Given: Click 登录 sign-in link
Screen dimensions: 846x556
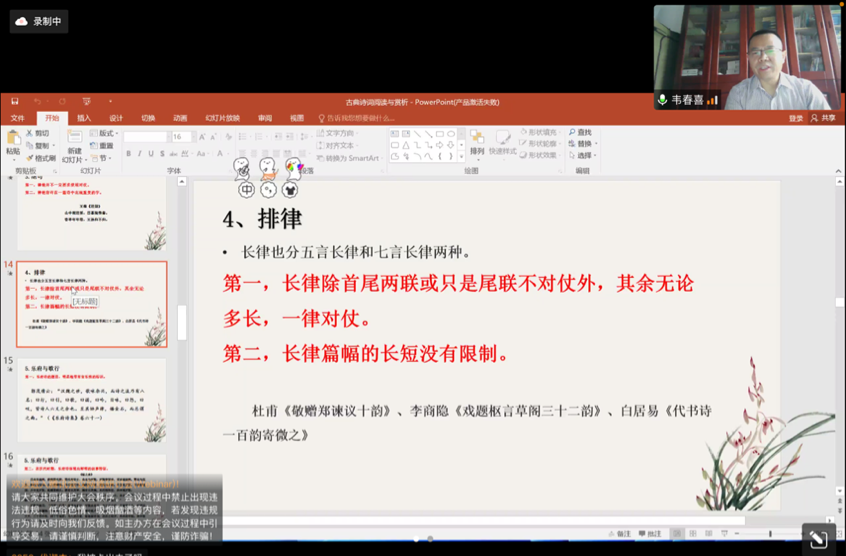Looking at the screenshot, I should pyautogui.click(x=796, y=118).
